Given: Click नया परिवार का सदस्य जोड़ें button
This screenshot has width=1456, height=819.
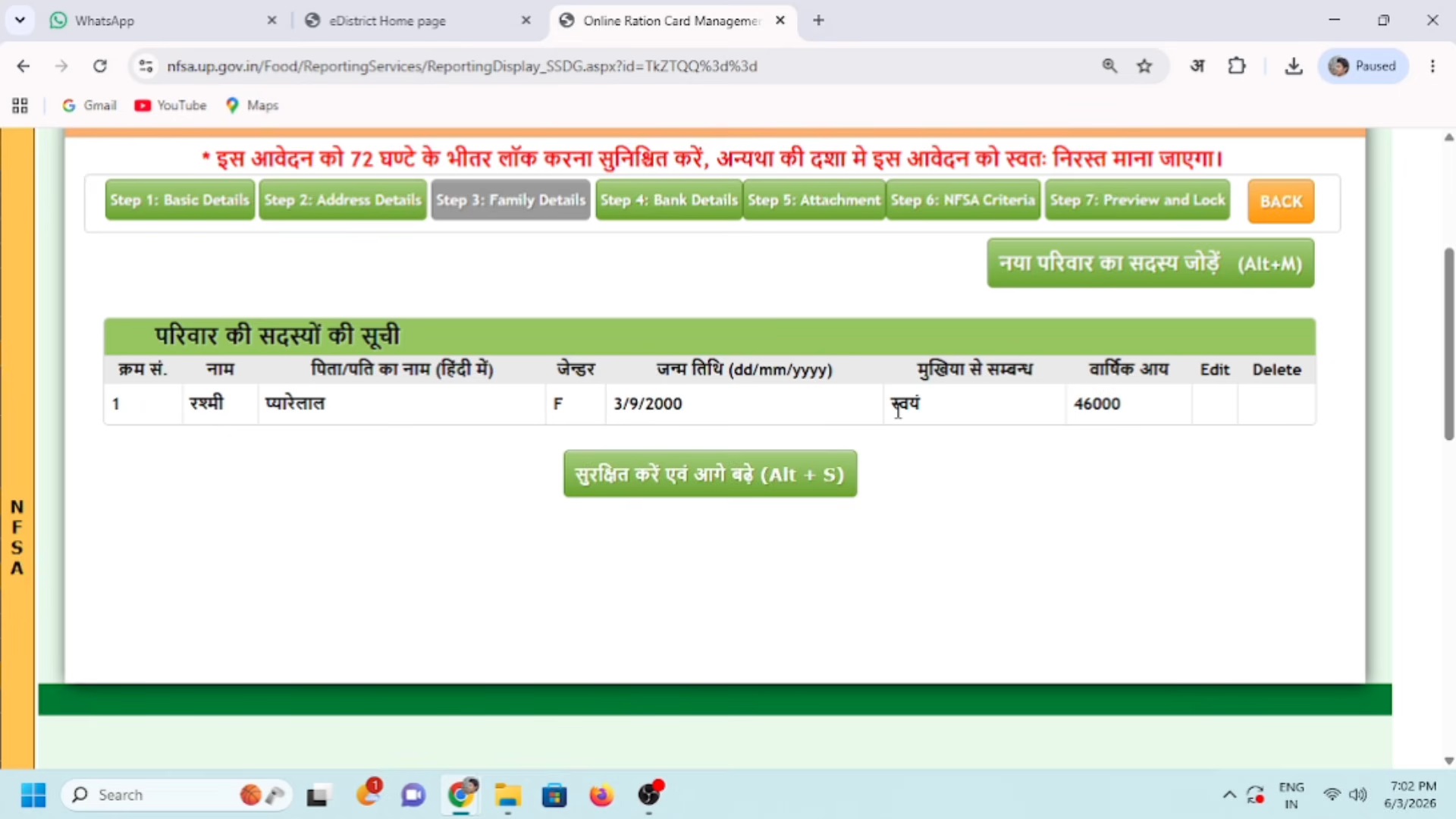Looking at the screenshot, I should [x=1150, y=263].
